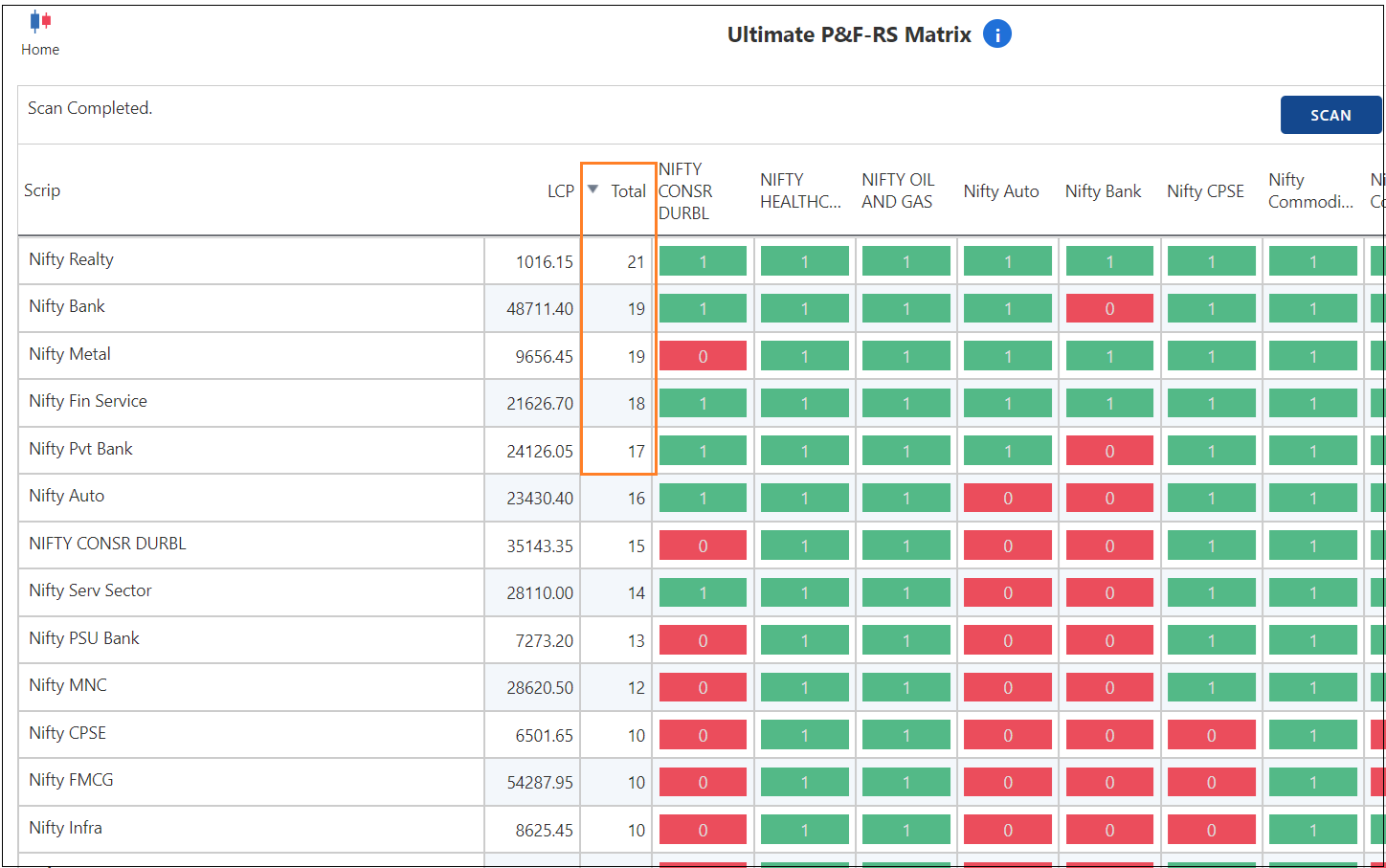Image resolution: width=1386 pixels, height=868 pixels.
Task: Click red 0 cell Nifty Bank row, Nifty Bank column
Action: pos(1109,308)
